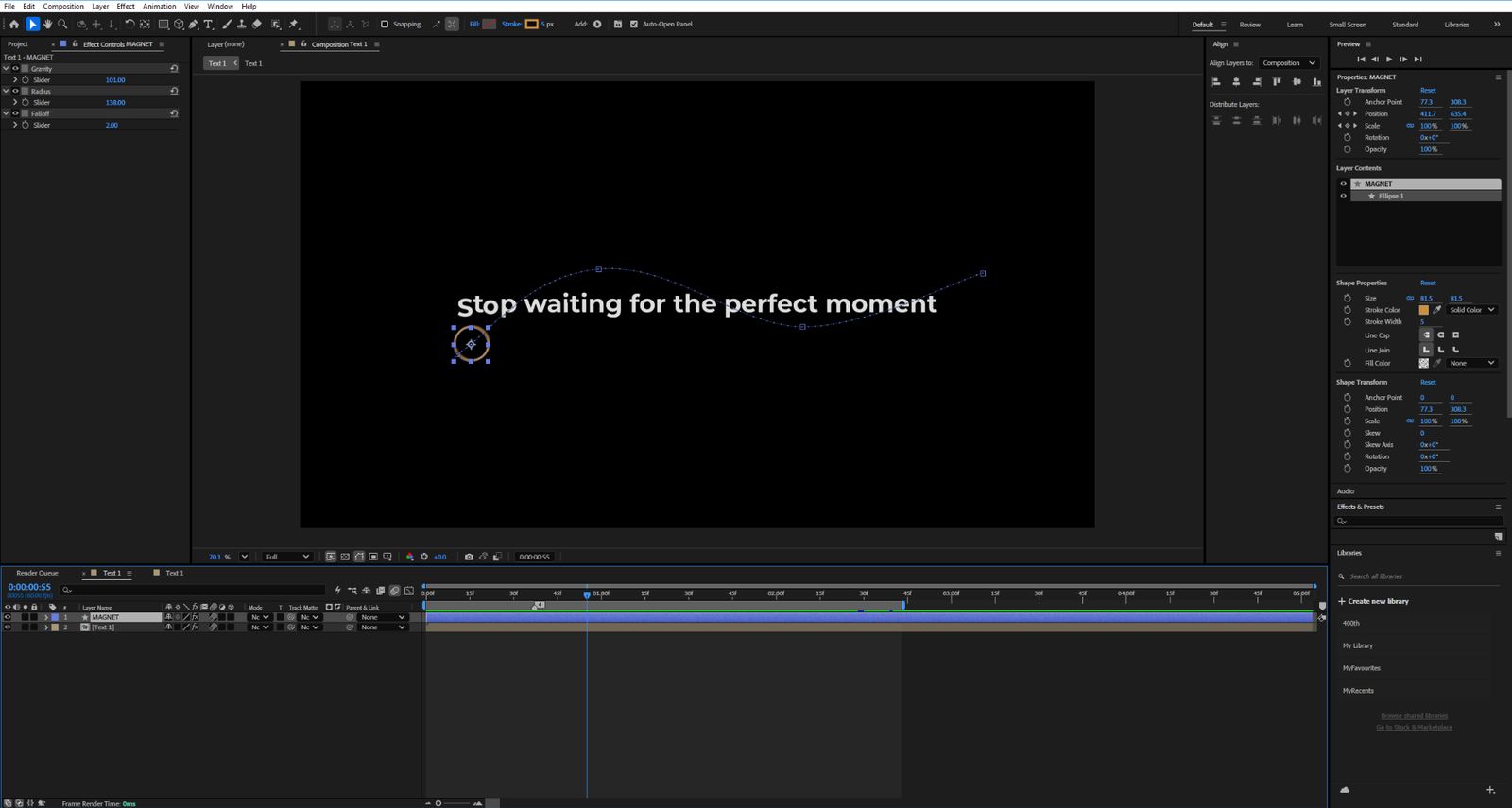Screen dimensions: 1512x808
Task: Hide the MAGNET layer in timeline
Action: pyautogui.click(x=8, y=617)
